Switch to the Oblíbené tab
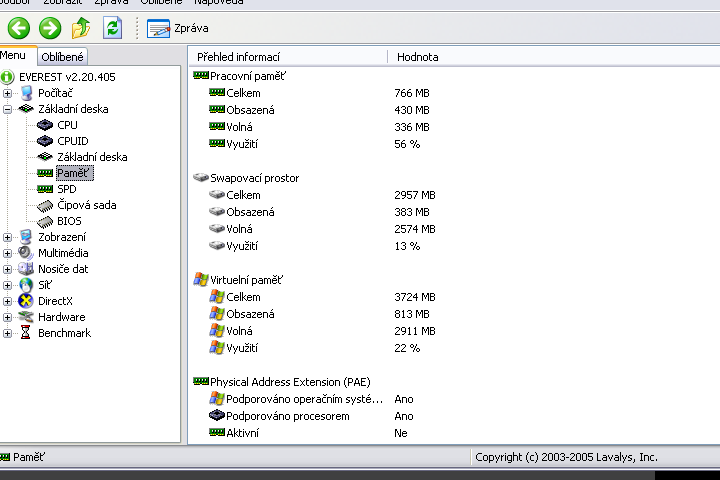The width and height of the screenshot is (720, 480). [x=63, y=57]
